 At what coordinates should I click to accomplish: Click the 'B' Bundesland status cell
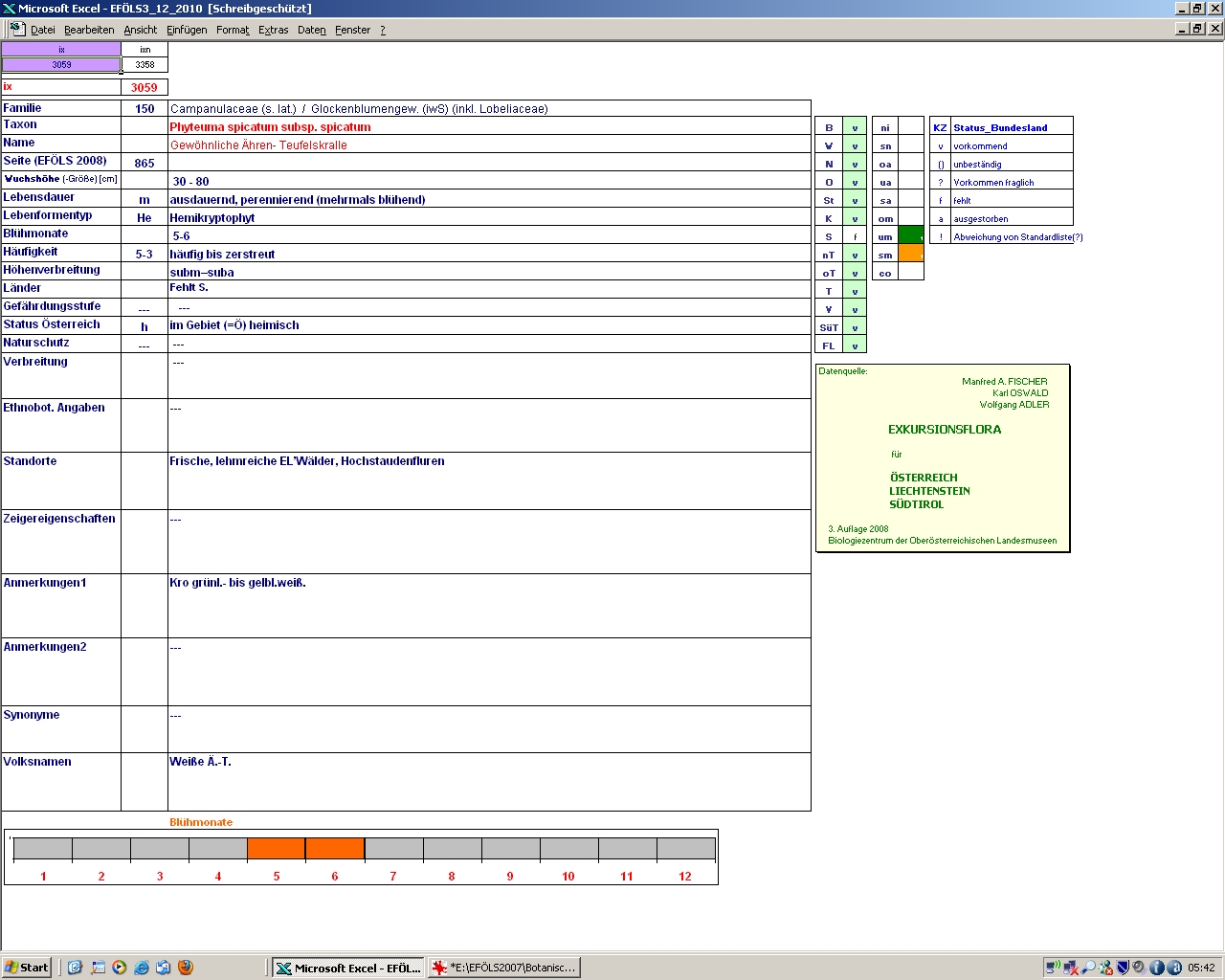point(855,127)
